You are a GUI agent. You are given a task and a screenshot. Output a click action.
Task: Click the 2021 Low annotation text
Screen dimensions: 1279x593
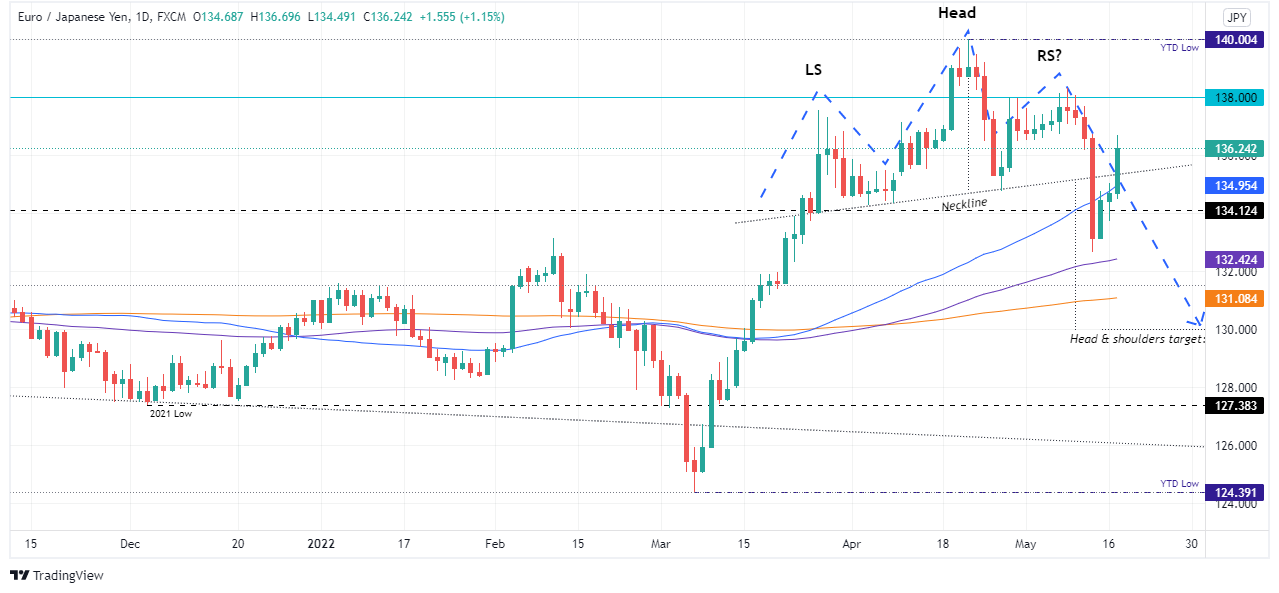[x=171, y=412]
